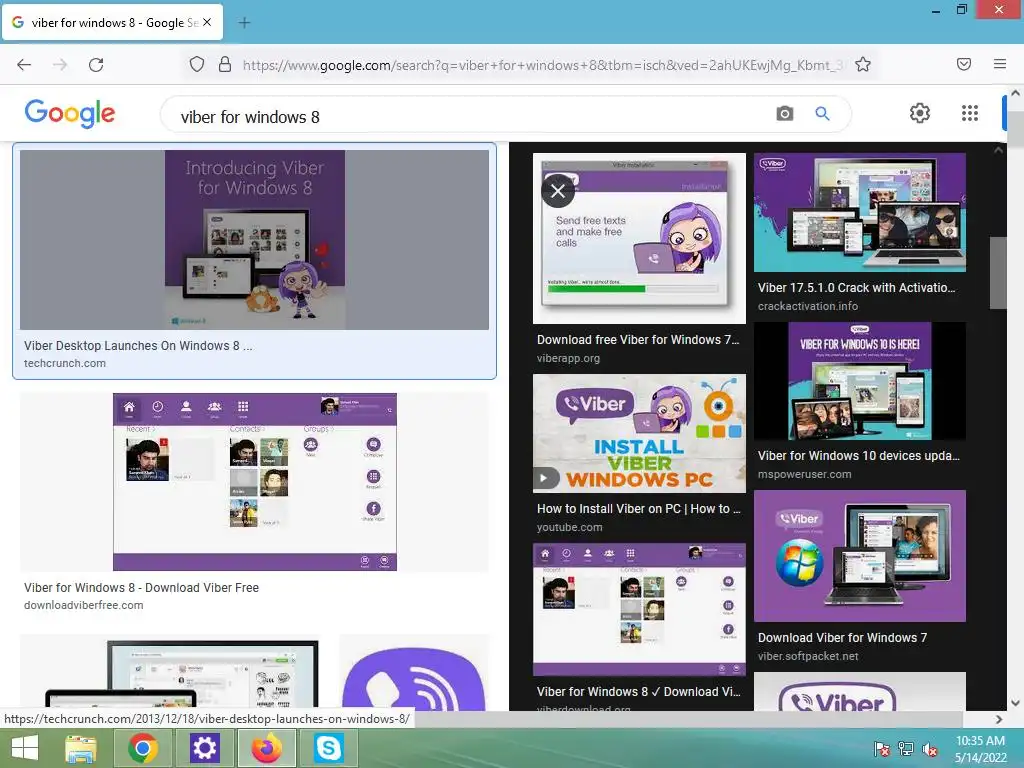Click 'Viber for Windows 10 devices upda...' title

(x=858, y=456)
